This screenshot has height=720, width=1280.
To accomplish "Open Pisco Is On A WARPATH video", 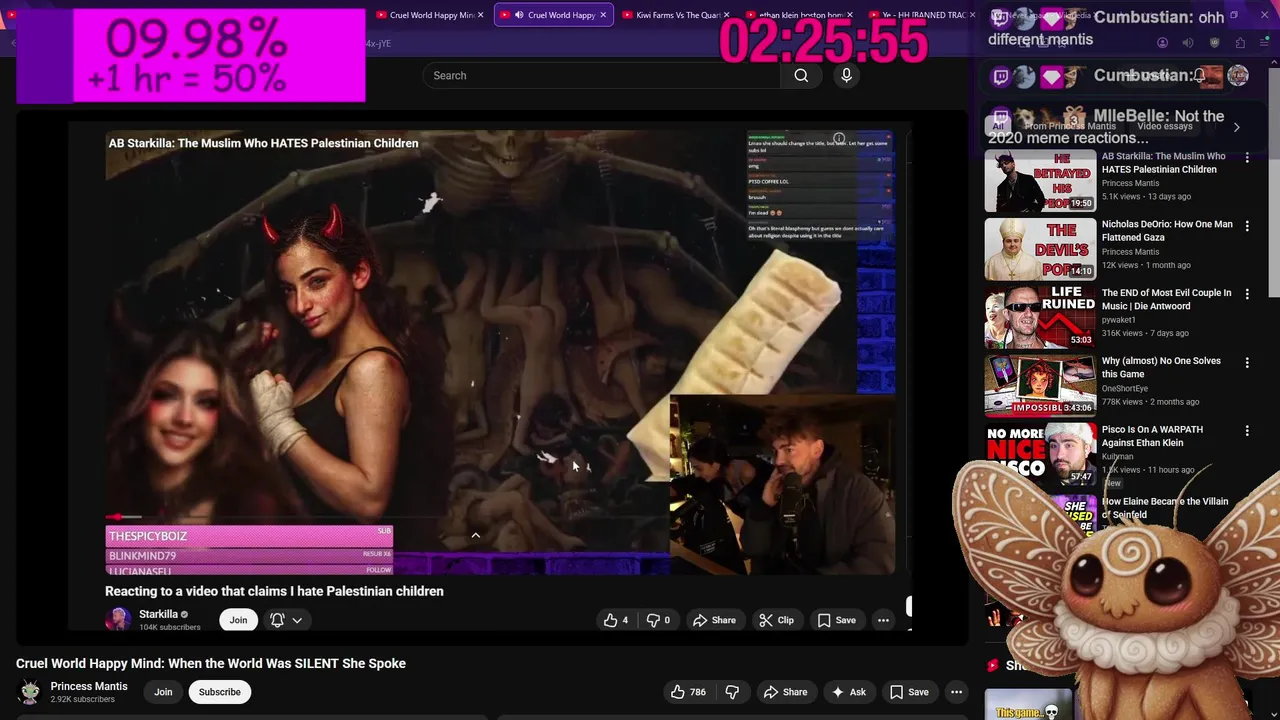I will [1152, 436].
